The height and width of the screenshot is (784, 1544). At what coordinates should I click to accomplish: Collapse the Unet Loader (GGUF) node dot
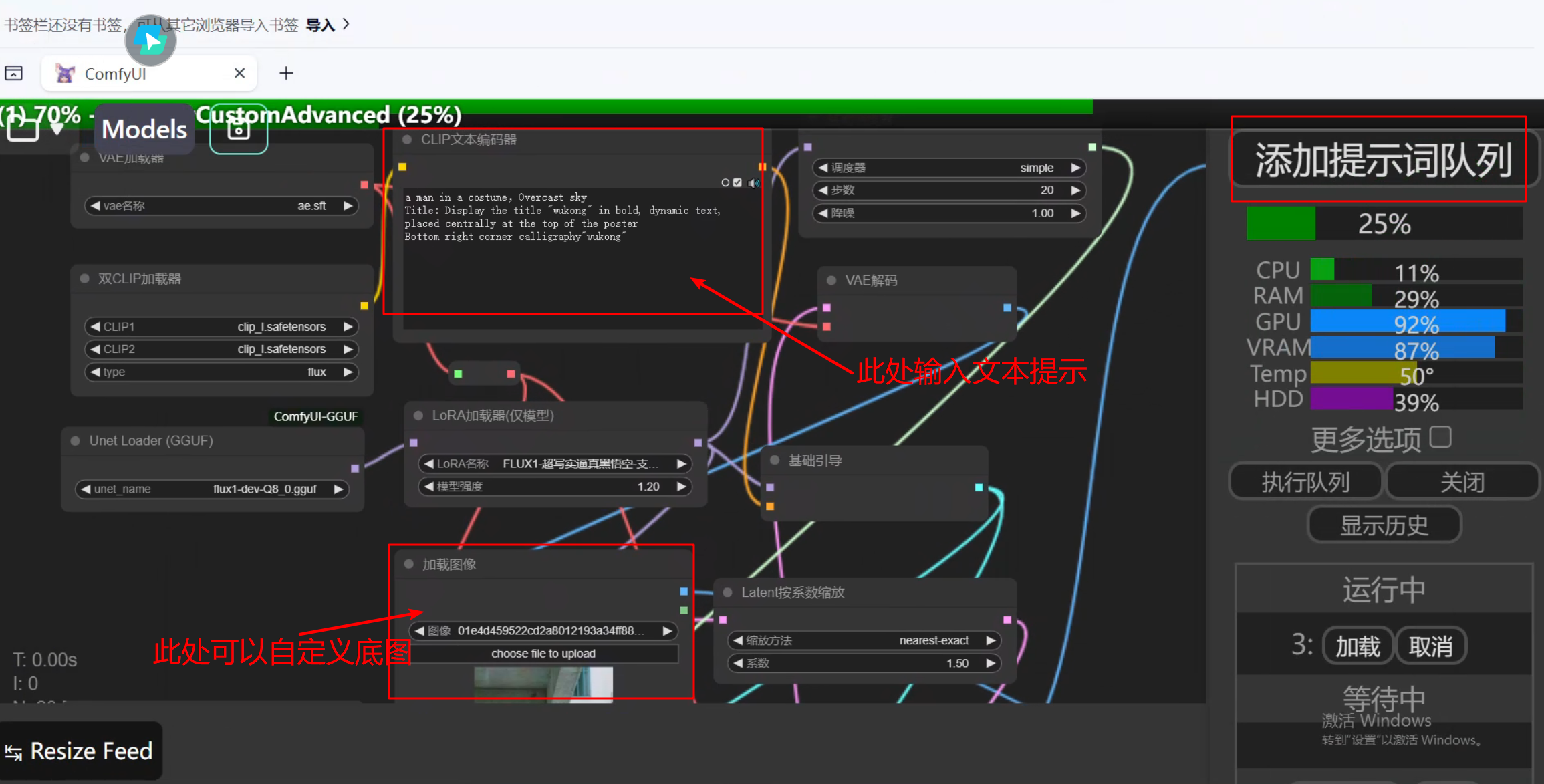coord(76,440)
